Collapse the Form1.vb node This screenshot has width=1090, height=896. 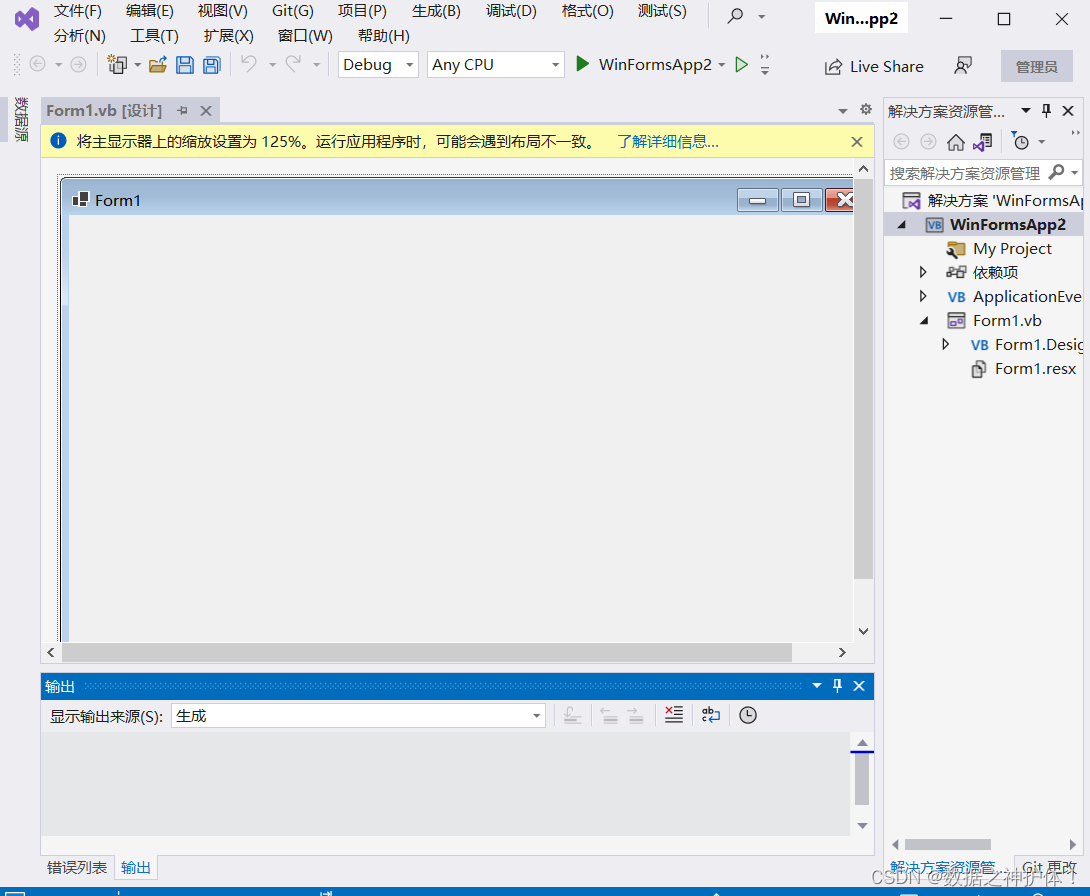pos(924,320)
